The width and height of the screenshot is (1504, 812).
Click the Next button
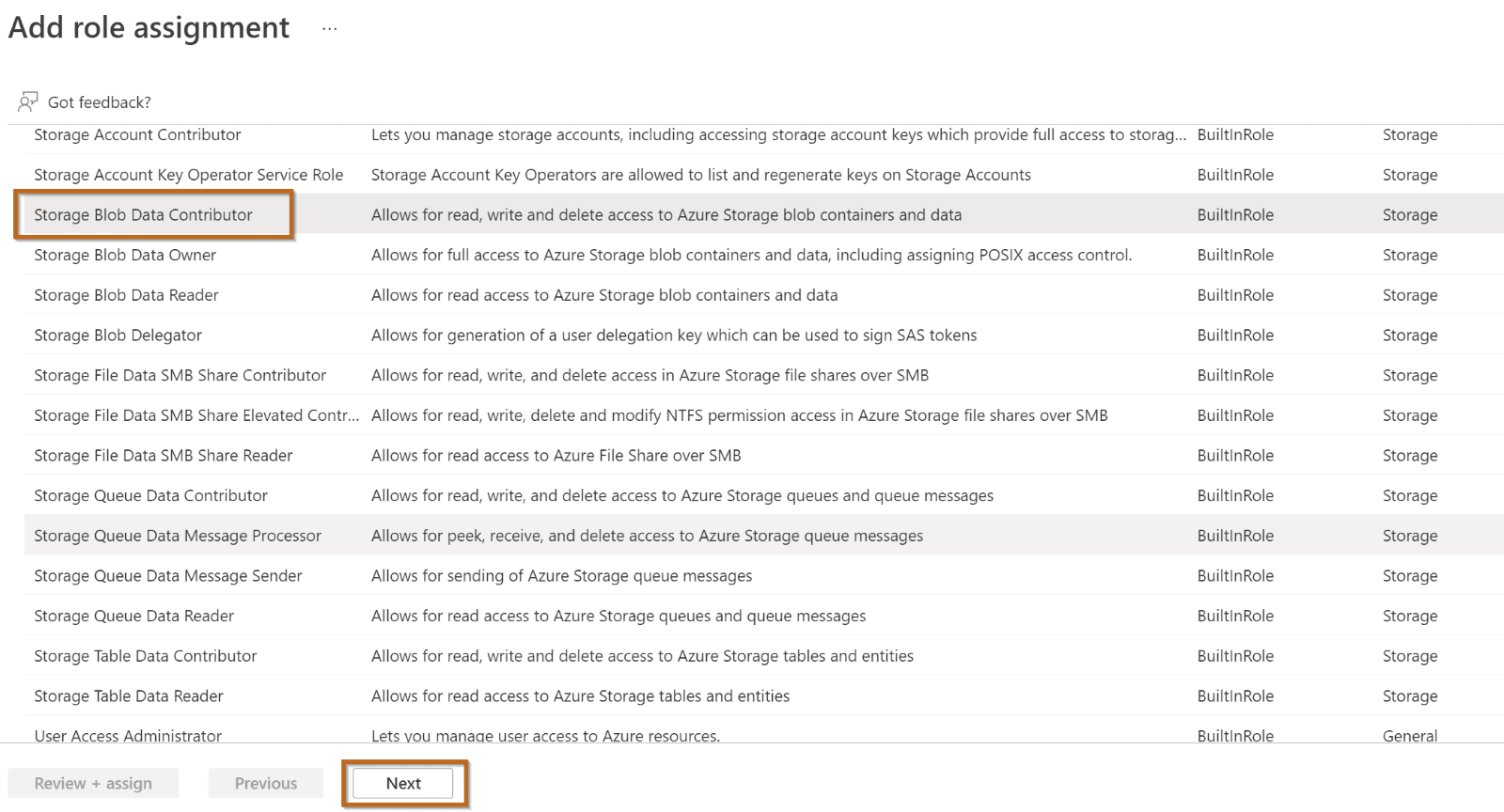(403, 783)
